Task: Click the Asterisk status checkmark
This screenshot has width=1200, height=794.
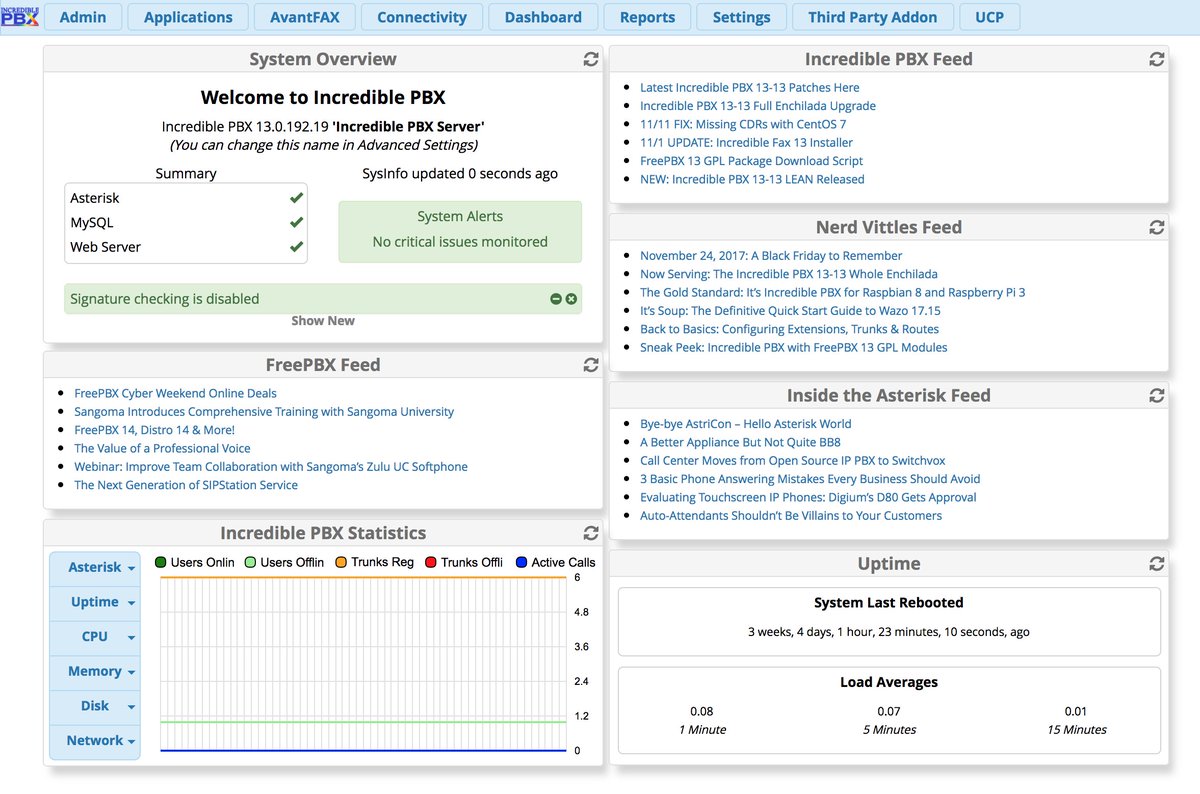Action: point(296,198)
